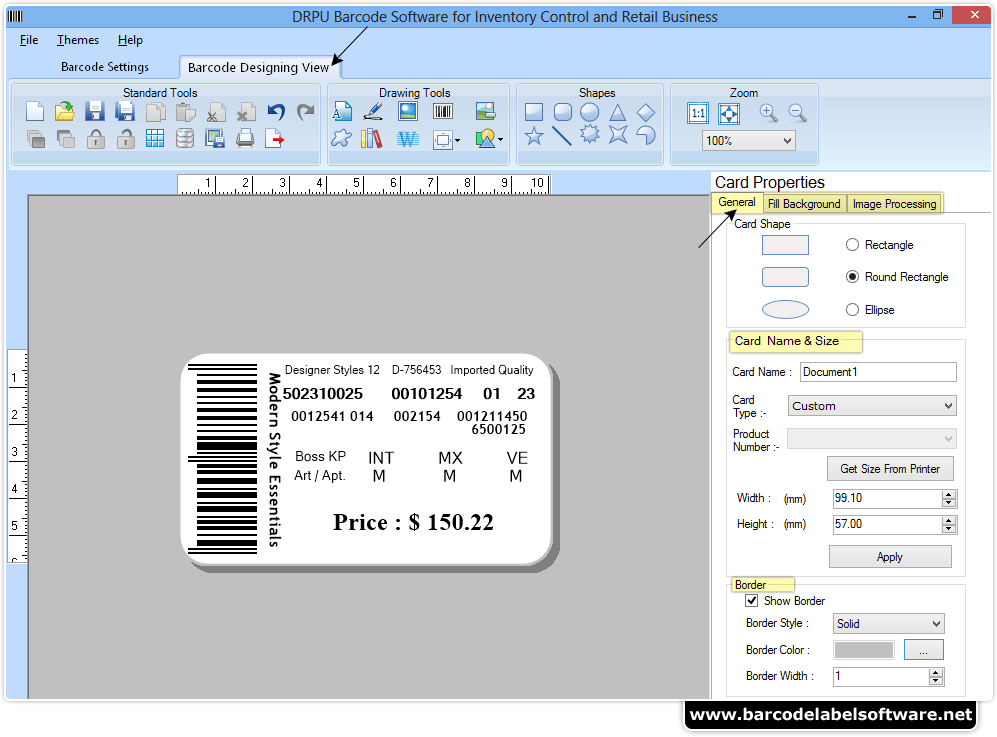Decrease card height with down spinner

tap(949, 528)
